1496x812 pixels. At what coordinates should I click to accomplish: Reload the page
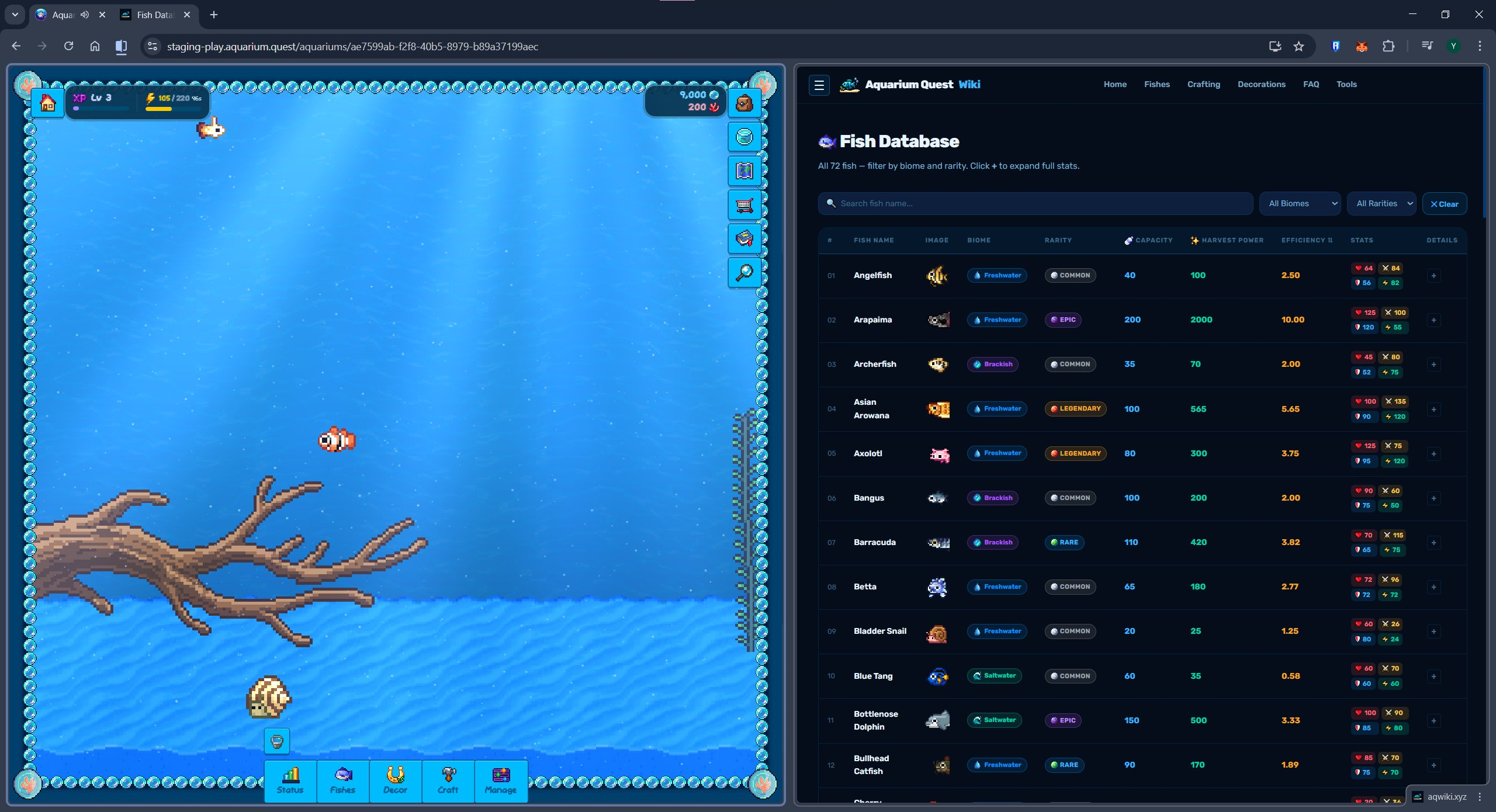[x=68, y=46]
